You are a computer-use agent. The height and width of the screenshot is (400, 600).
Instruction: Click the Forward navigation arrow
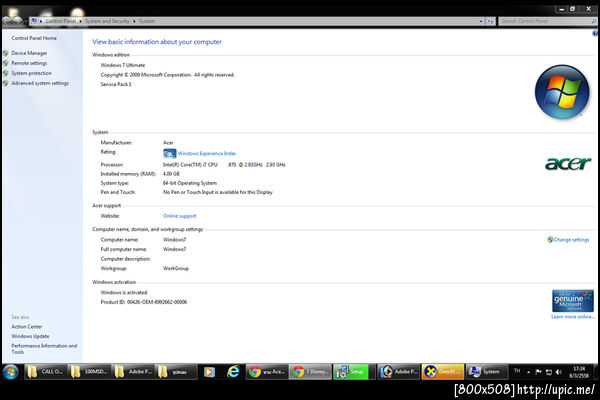18,21
